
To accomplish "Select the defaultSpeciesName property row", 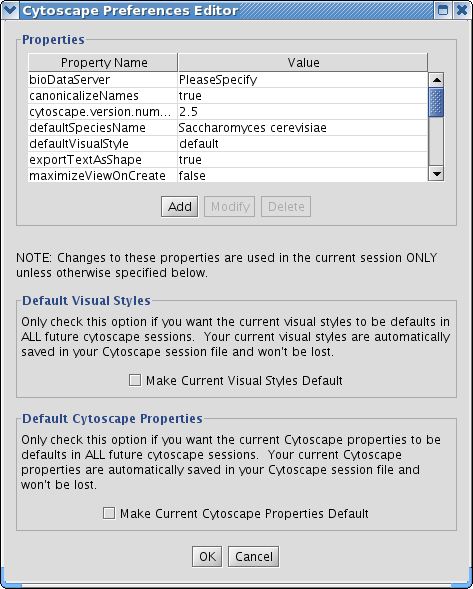I will tap(228, 128).
